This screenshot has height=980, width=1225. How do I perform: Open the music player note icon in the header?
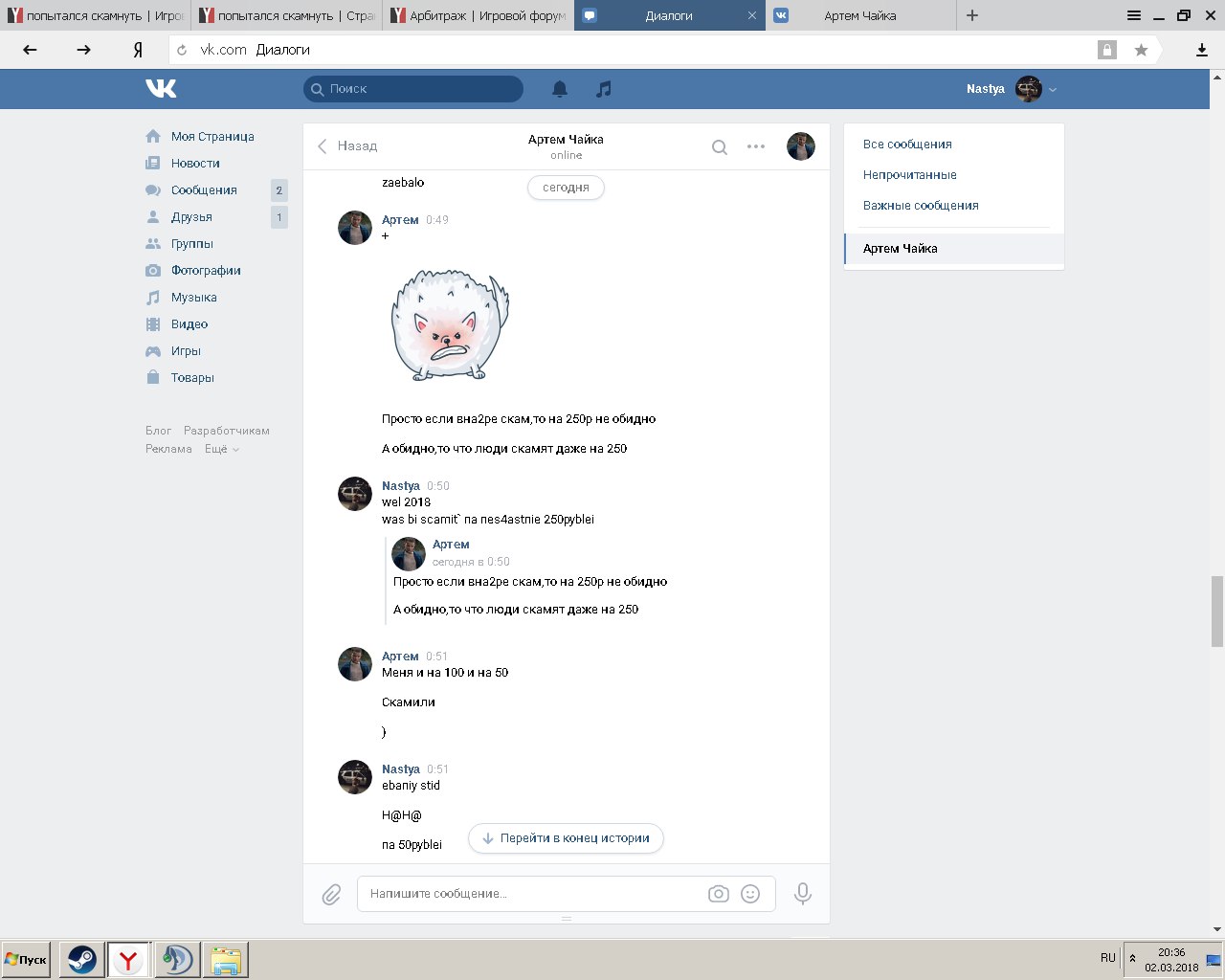tap(603, 89)
